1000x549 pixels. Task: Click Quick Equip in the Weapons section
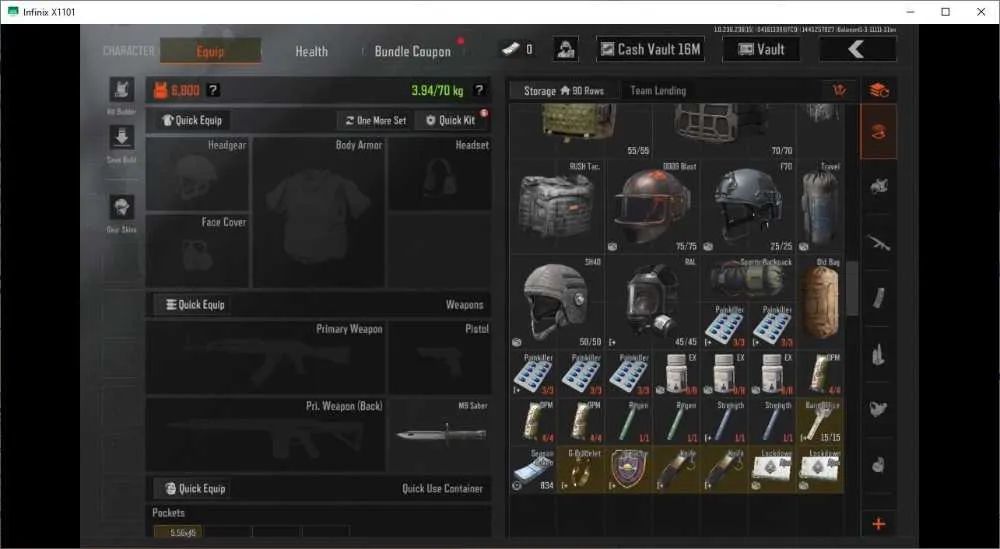195,305
